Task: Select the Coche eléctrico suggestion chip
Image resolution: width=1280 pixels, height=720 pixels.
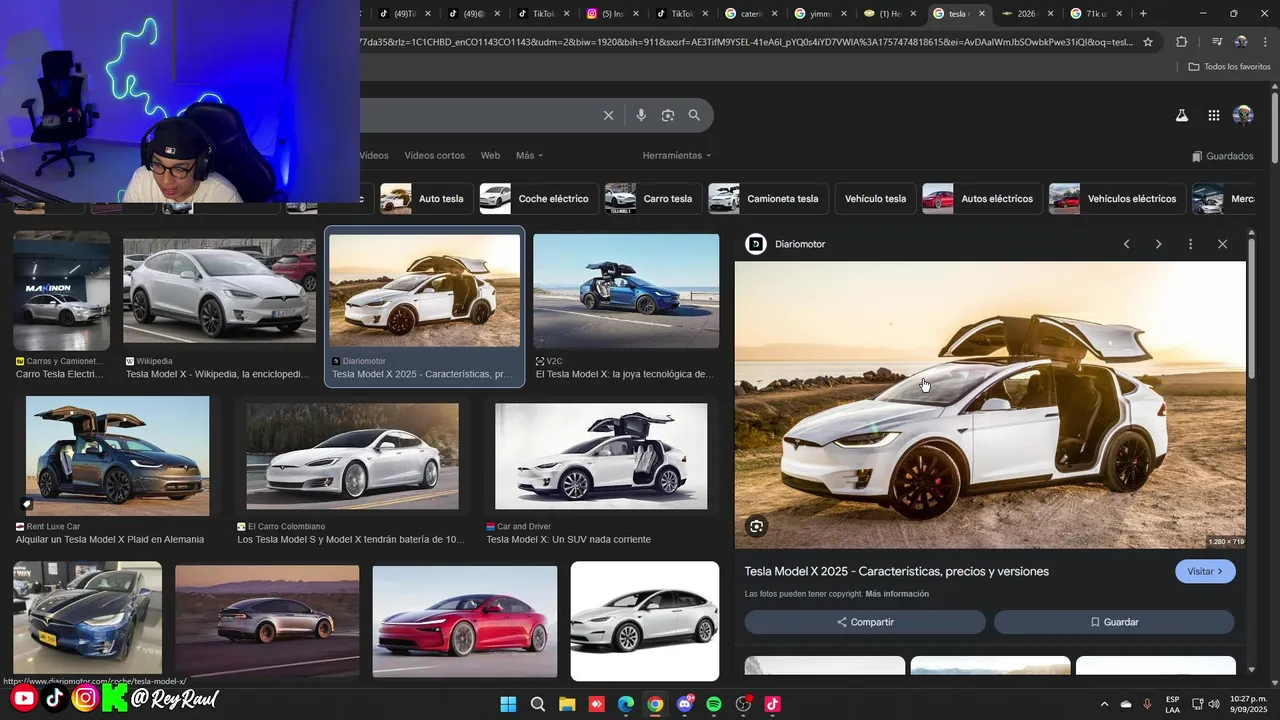Action: pyautogui.click(x=538, y=199)
